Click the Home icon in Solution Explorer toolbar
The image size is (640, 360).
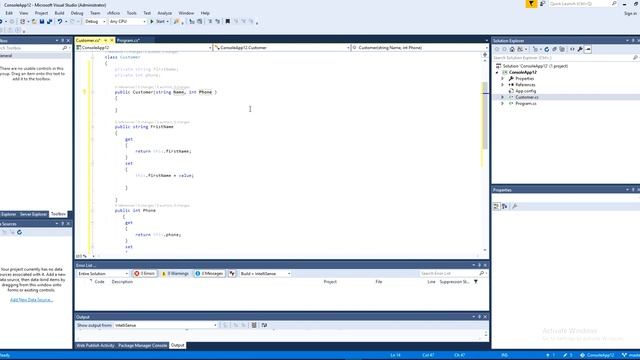(x=512, y=49)
